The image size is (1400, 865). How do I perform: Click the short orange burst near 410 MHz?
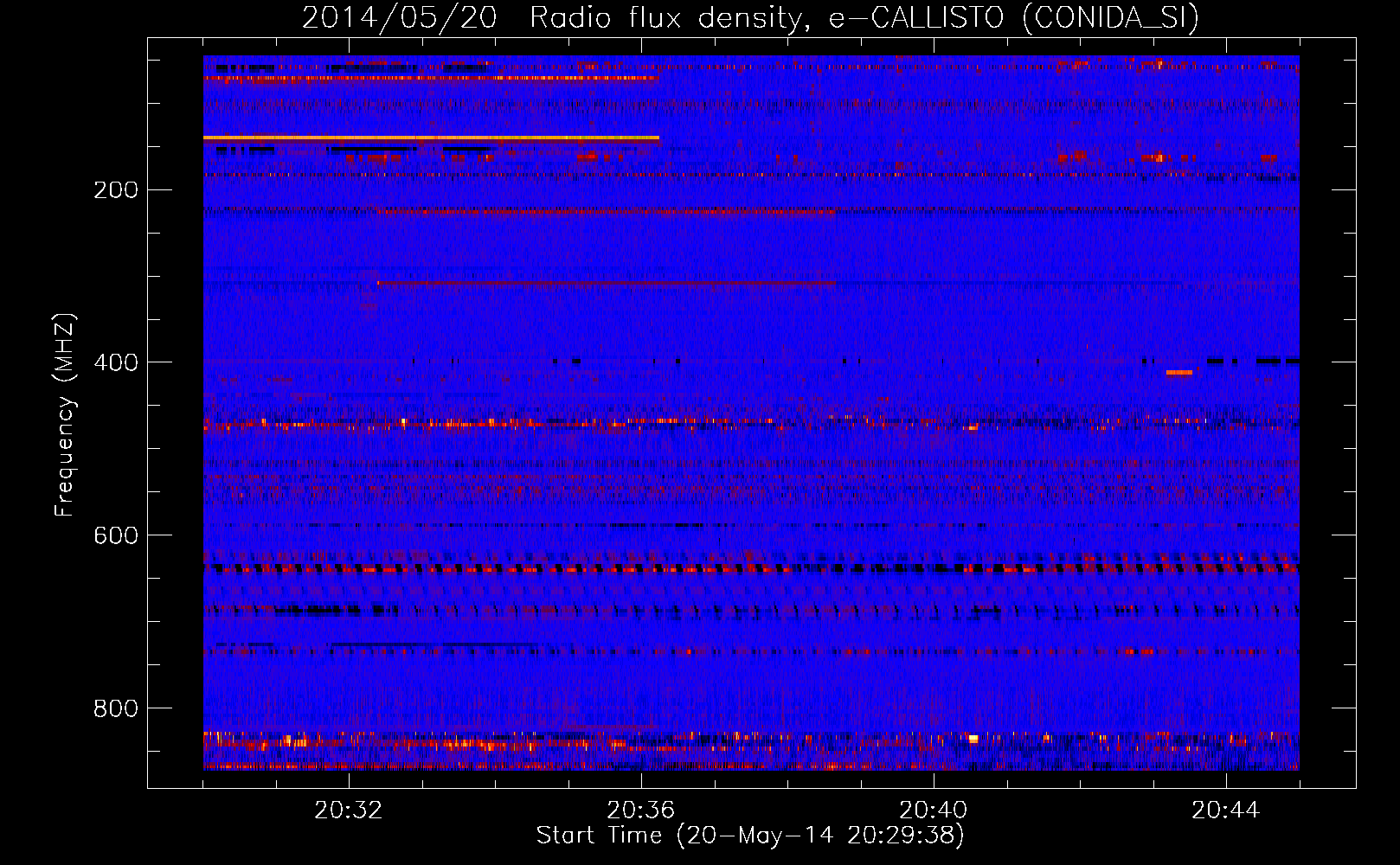tap(1179, 373)
